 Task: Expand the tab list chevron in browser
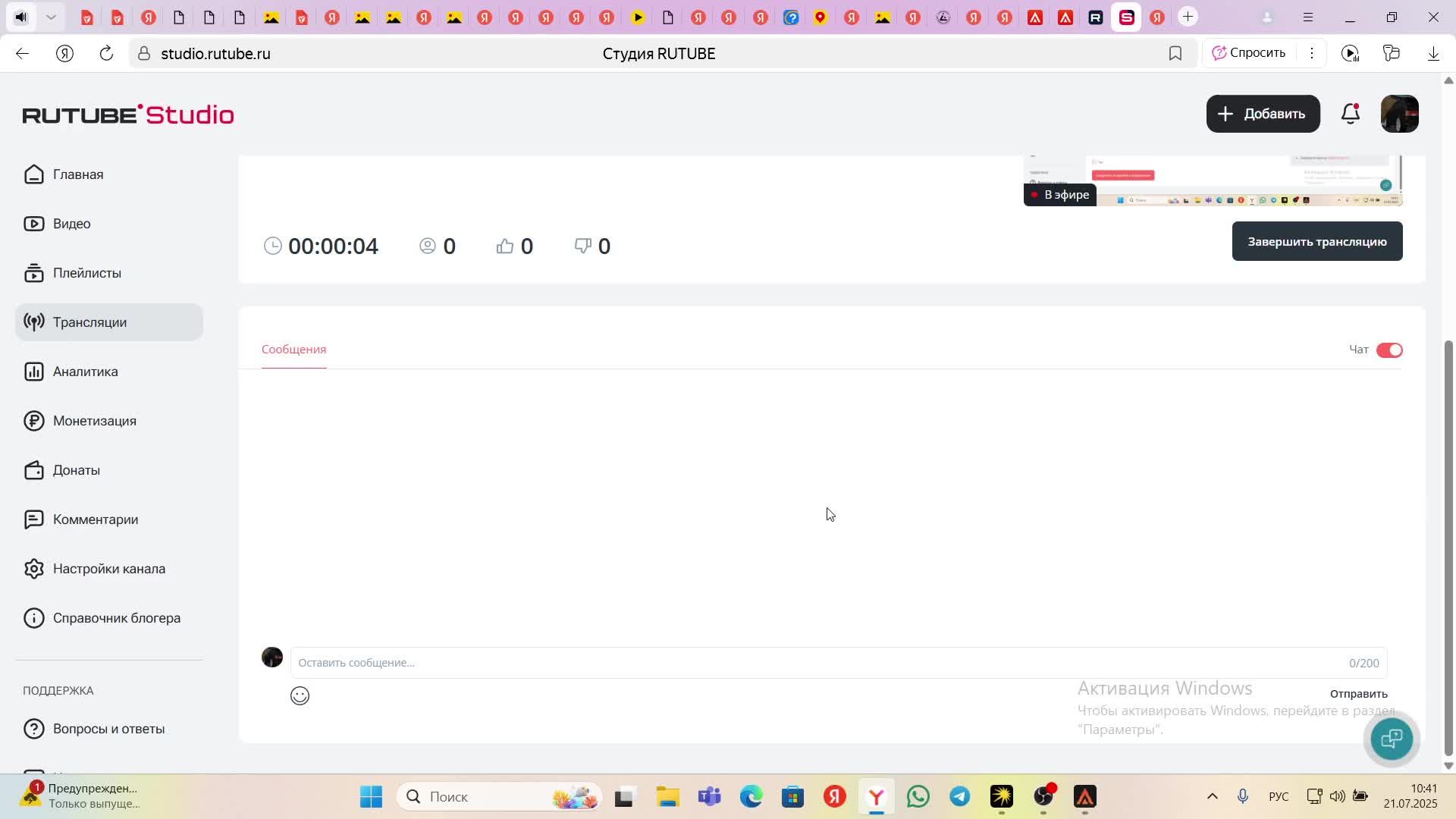pyautogui.click(x=51, y=17)
